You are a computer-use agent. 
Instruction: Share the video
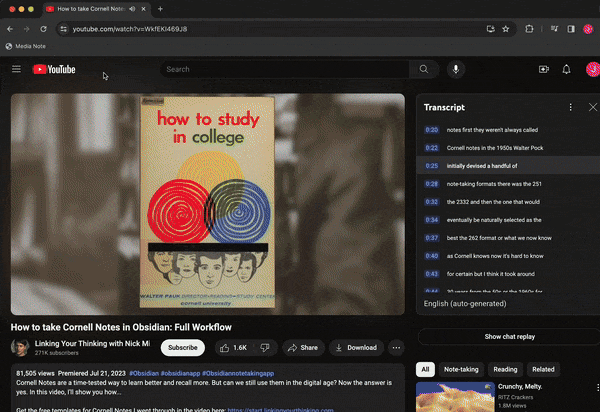pos(303,348)
